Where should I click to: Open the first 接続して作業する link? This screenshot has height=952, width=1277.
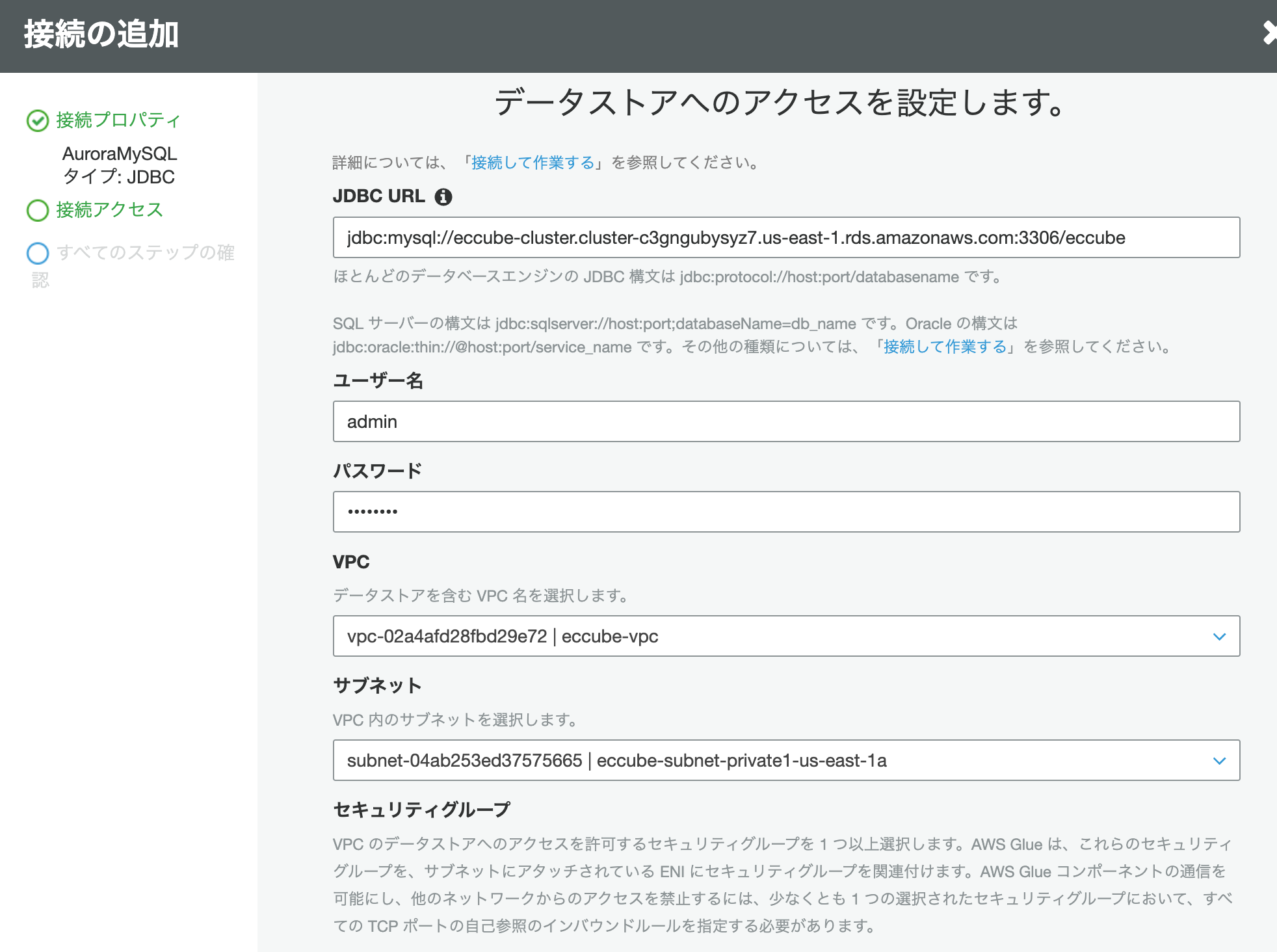[533, 162]
